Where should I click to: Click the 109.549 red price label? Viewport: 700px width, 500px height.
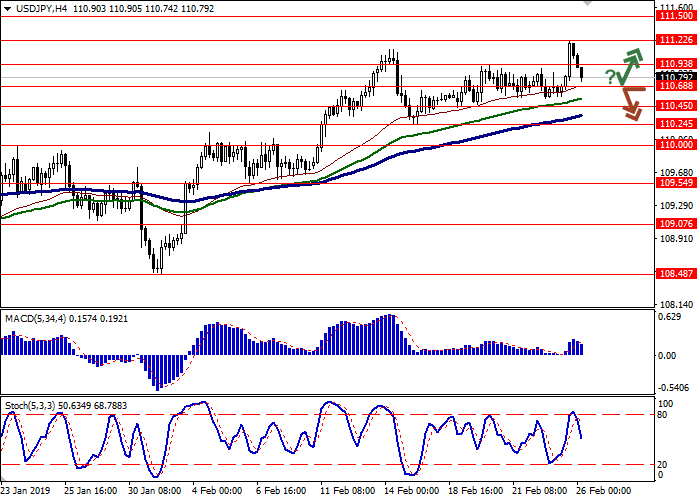coord(677,183)
